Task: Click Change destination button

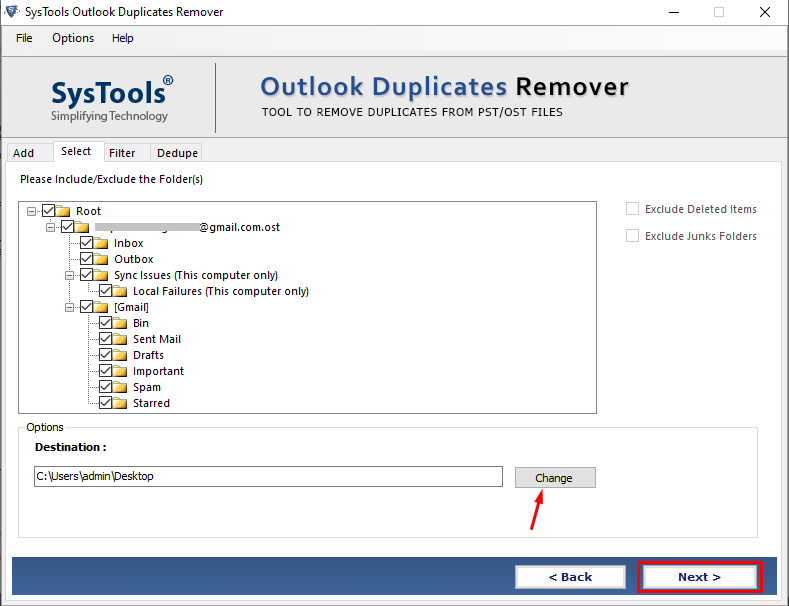Action: tap(555, 478)
